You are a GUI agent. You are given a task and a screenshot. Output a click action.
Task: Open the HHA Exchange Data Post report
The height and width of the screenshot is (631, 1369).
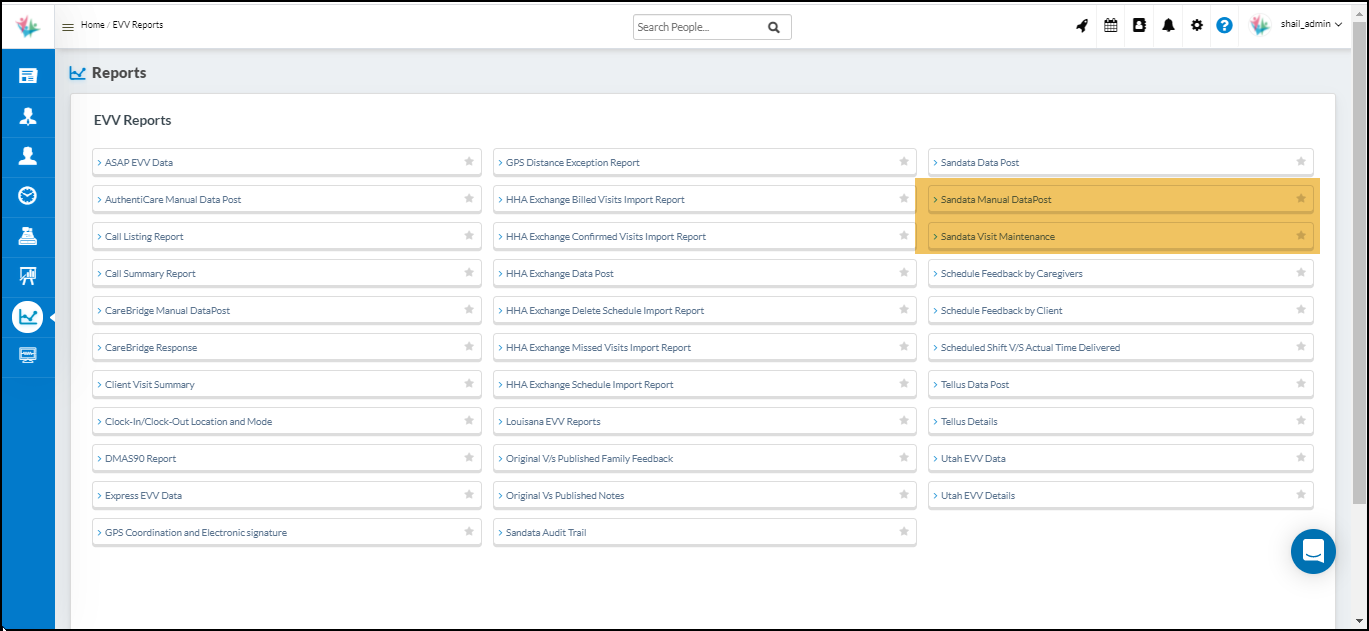(x=559, y=274)
